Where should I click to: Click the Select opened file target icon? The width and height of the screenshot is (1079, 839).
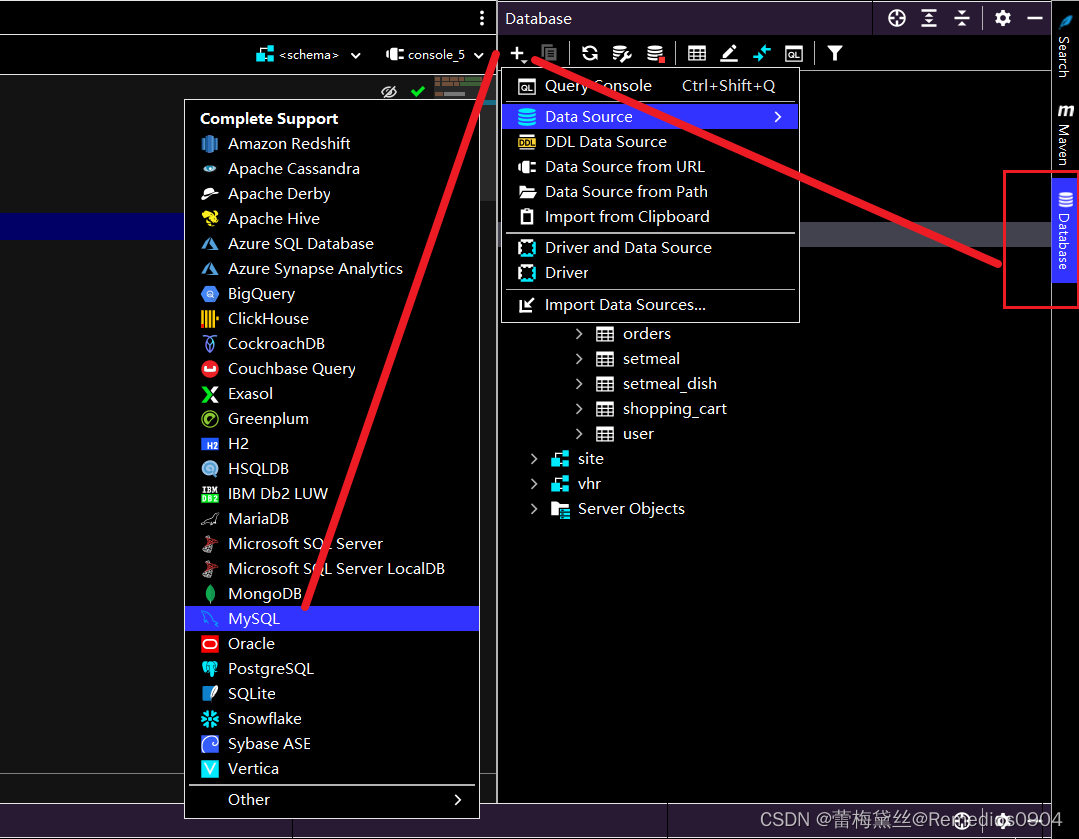coord(897,19)
